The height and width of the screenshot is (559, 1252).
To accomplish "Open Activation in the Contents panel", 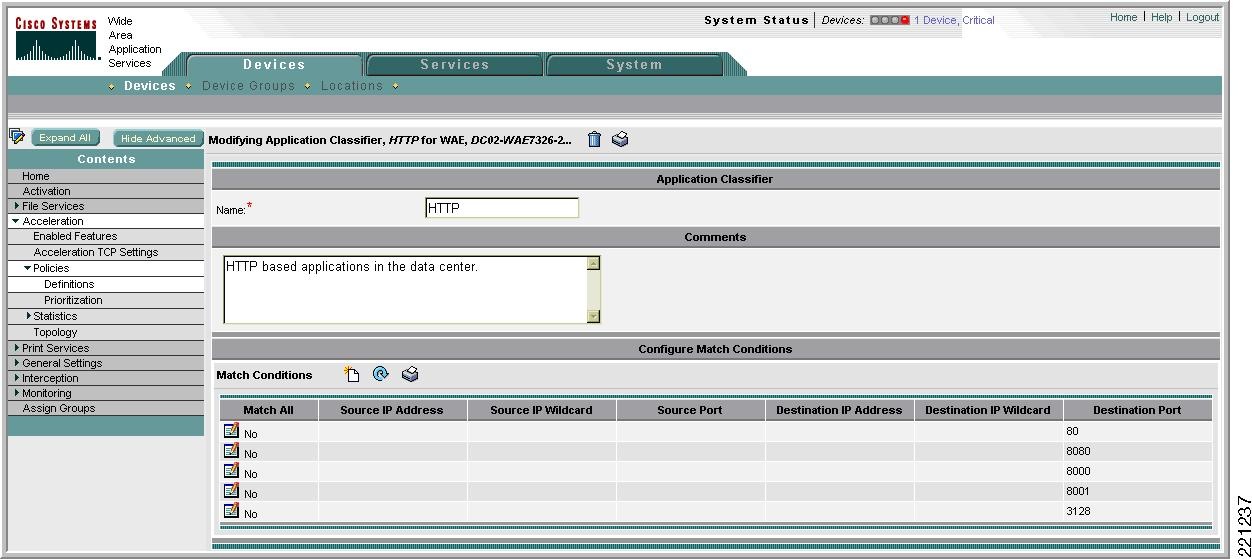I will click(x=47, y=191).
